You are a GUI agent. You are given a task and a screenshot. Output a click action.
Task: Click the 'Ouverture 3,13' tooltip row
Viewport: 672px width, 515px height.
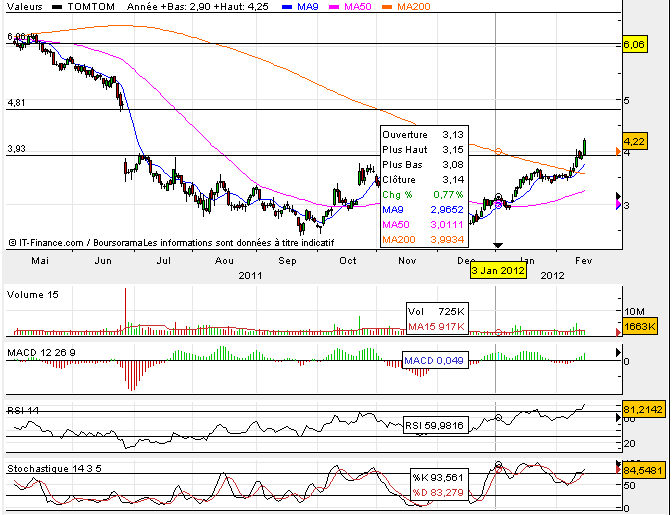(423, 135)
